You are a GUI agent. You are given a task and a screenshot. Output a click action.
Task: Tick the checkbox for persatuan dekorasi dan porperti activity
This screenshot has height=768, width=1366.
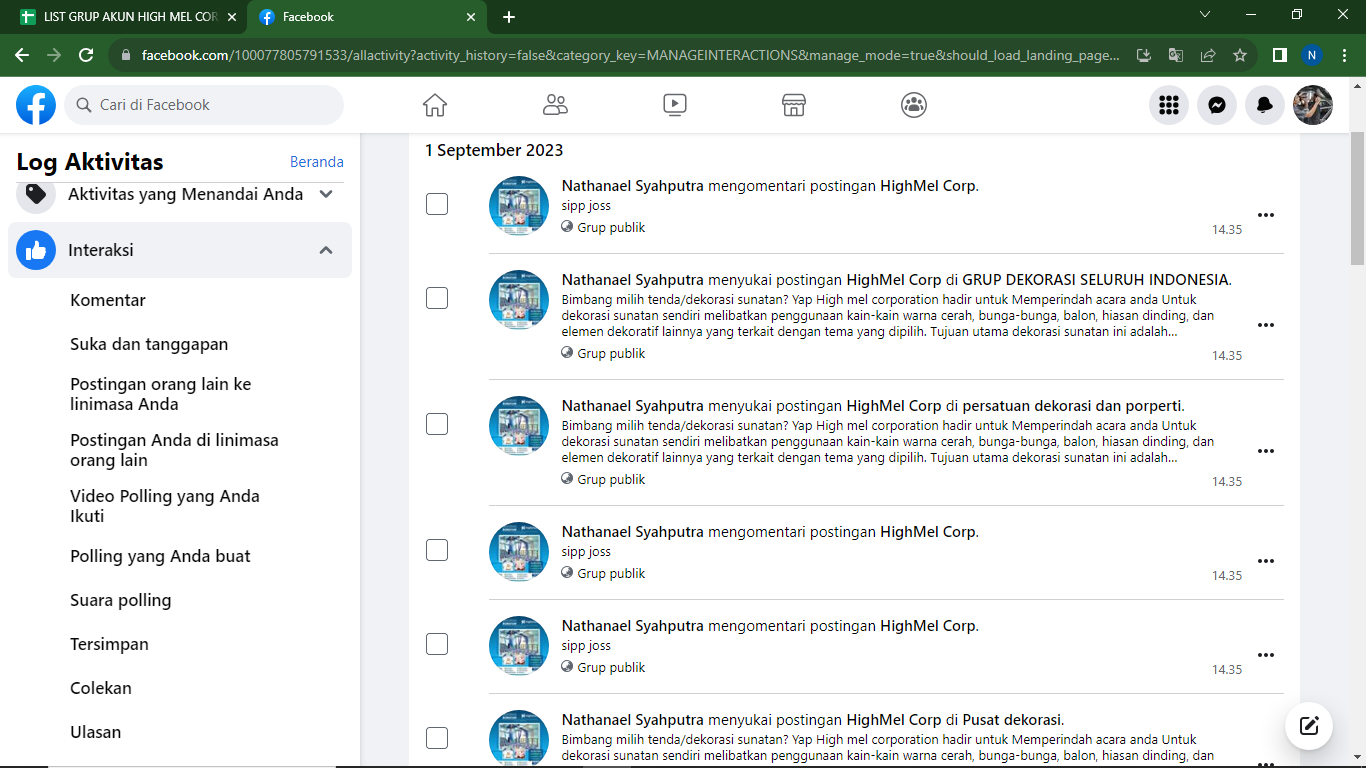coord(437,424)
